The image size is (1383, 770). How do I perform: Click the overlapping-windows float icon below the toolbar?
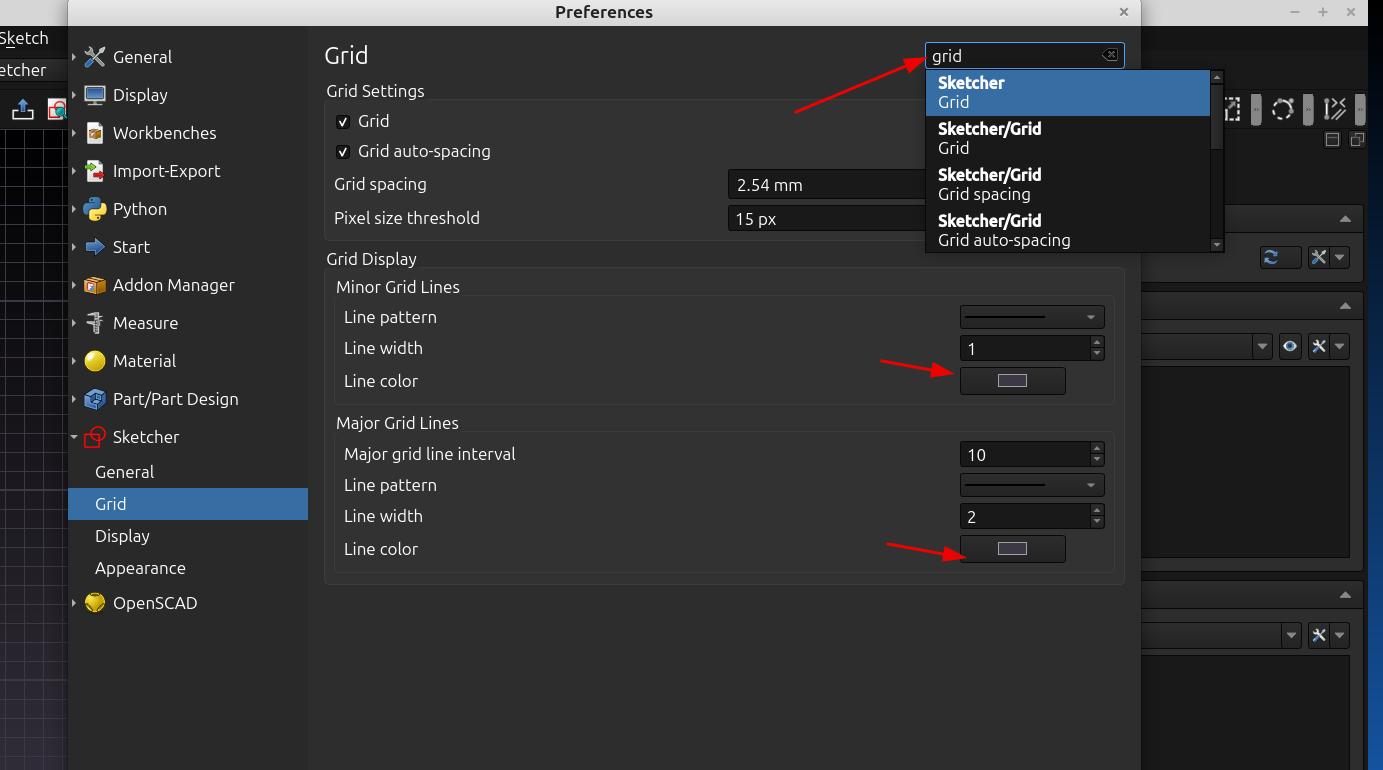(1357, 140)
